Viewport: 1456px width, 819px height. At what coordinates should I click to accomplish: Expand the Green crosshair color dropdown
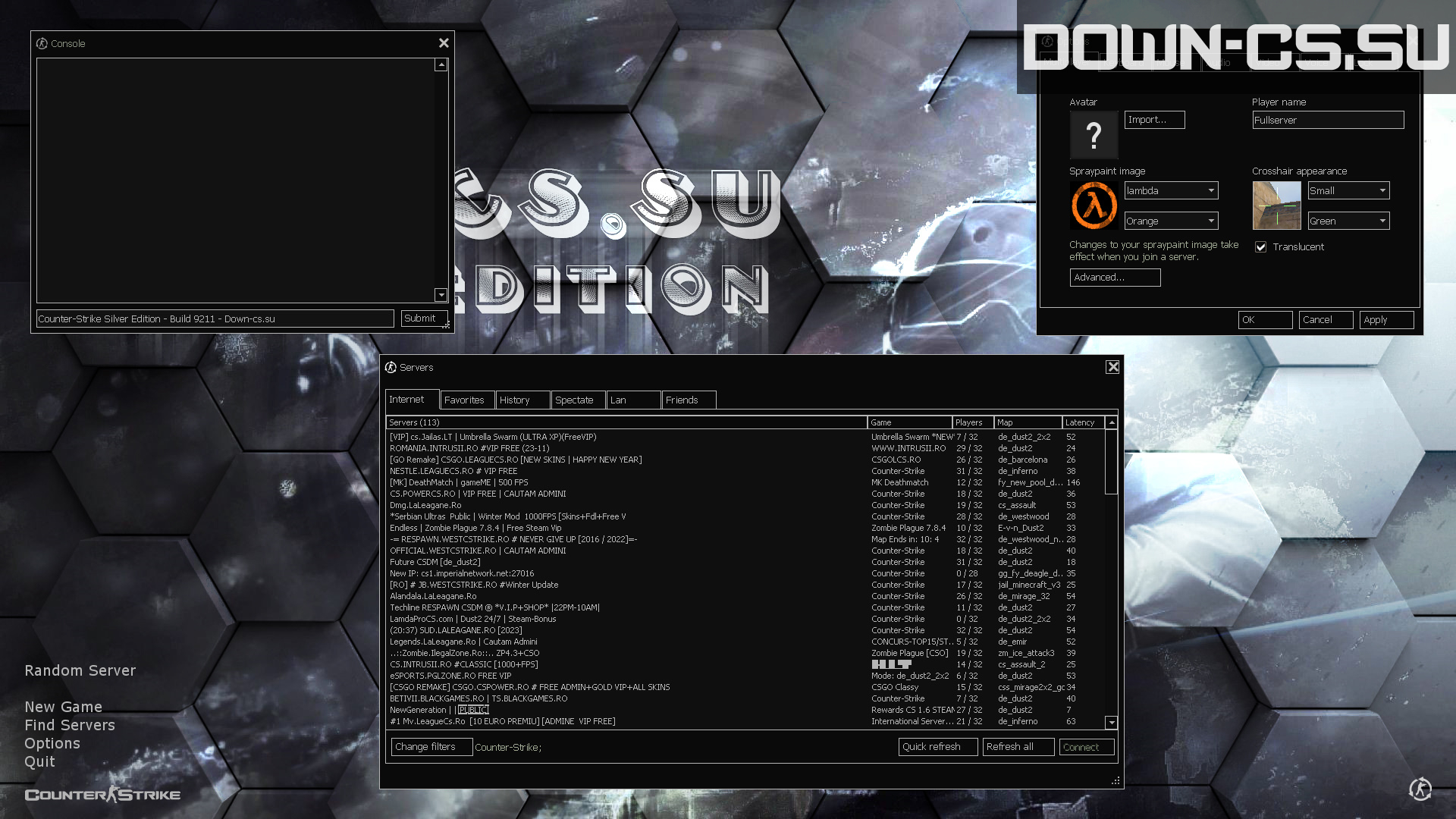pos(1348,221)
